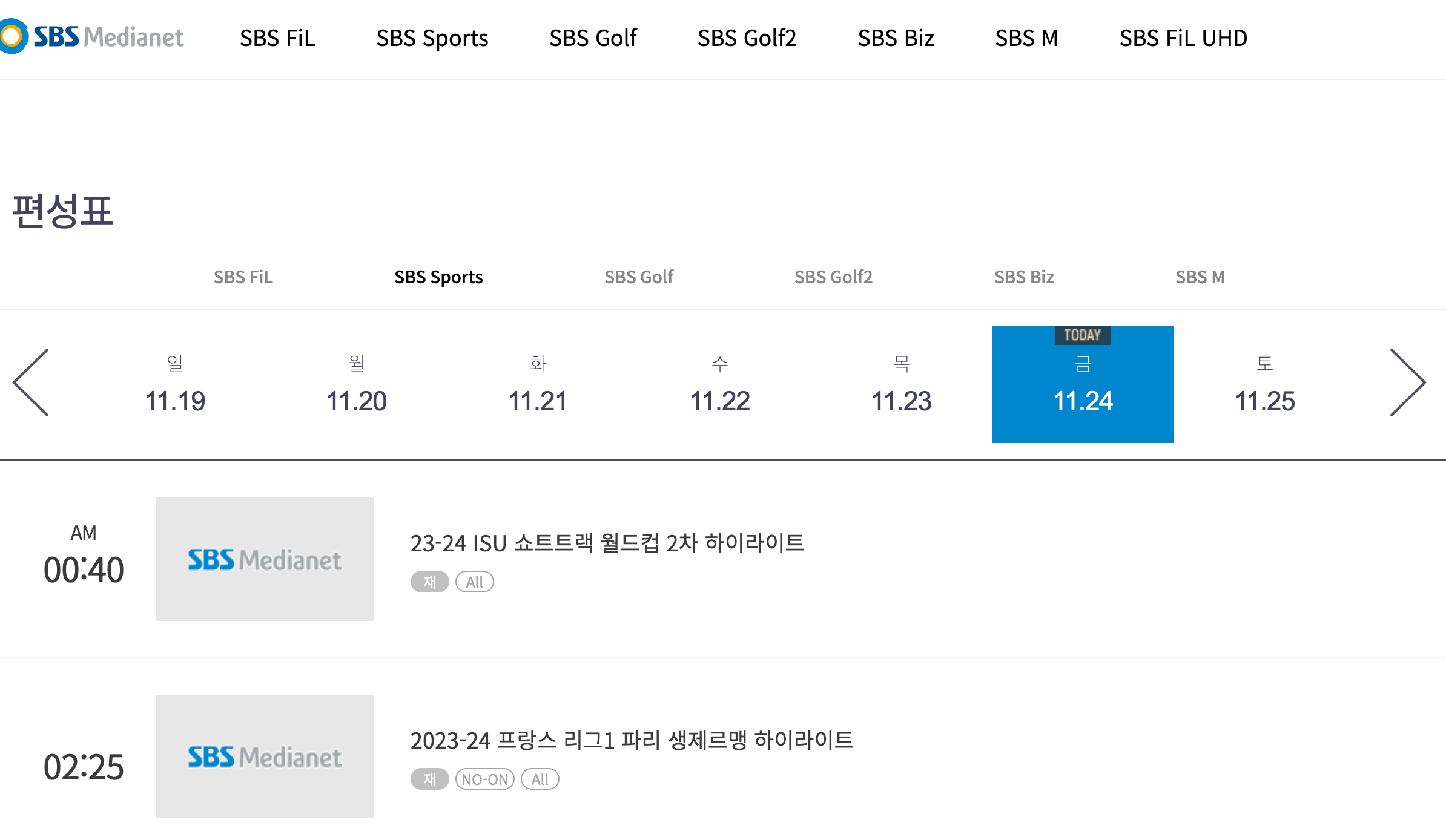
Task: Open the SBS M top menu item
Action: 1026,38
